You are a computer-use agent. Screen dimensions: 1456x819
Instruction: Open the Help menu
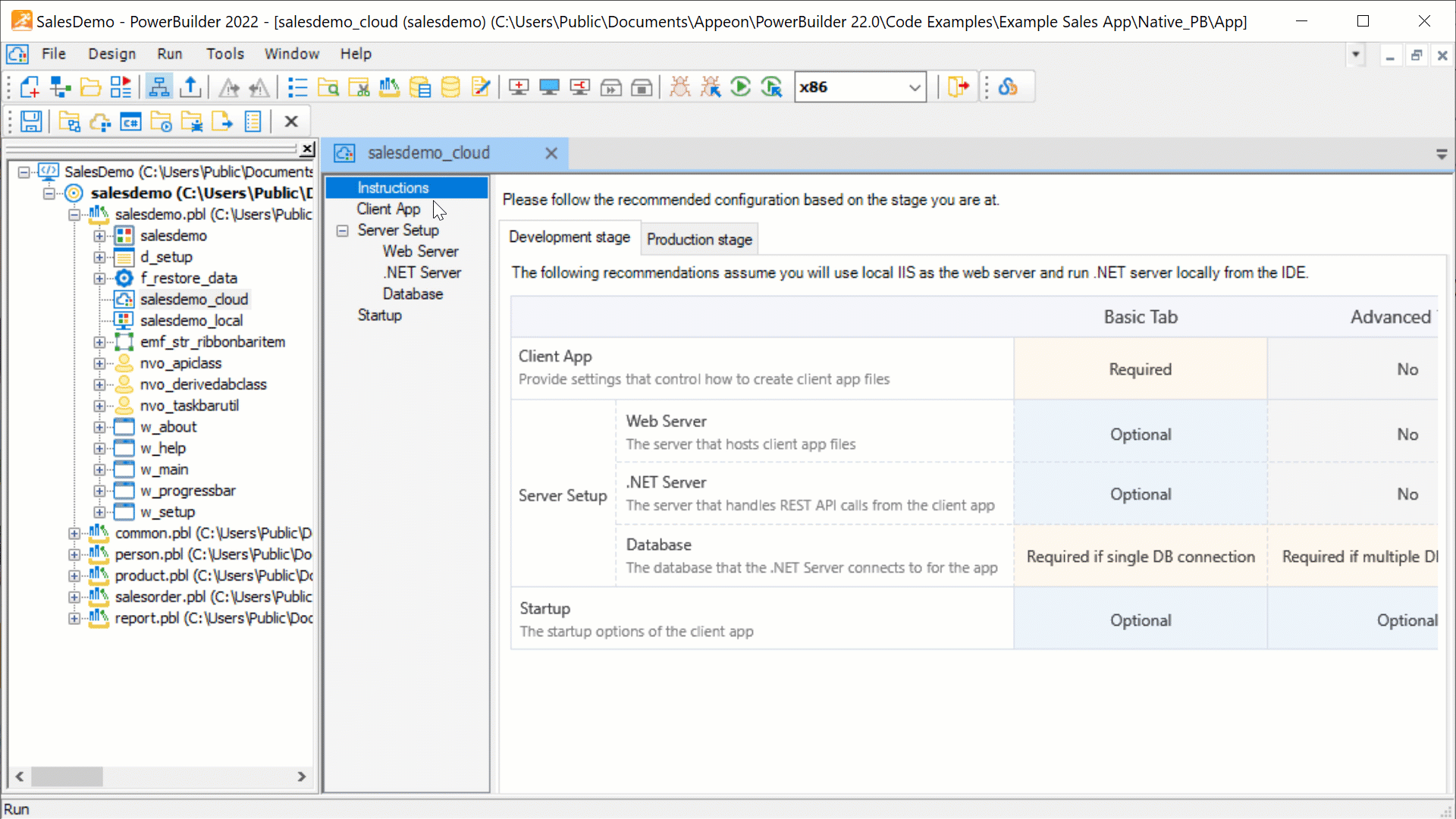point(356,54)
